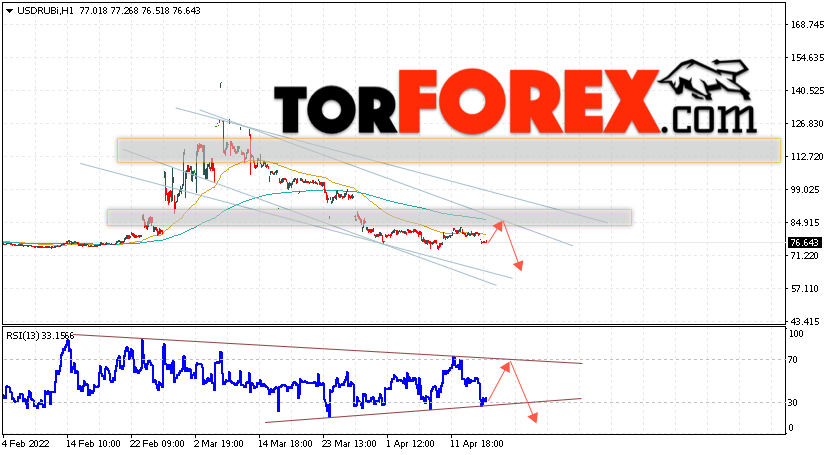
Task: Select the RSI scale level 70
Action: click(793, 360)
